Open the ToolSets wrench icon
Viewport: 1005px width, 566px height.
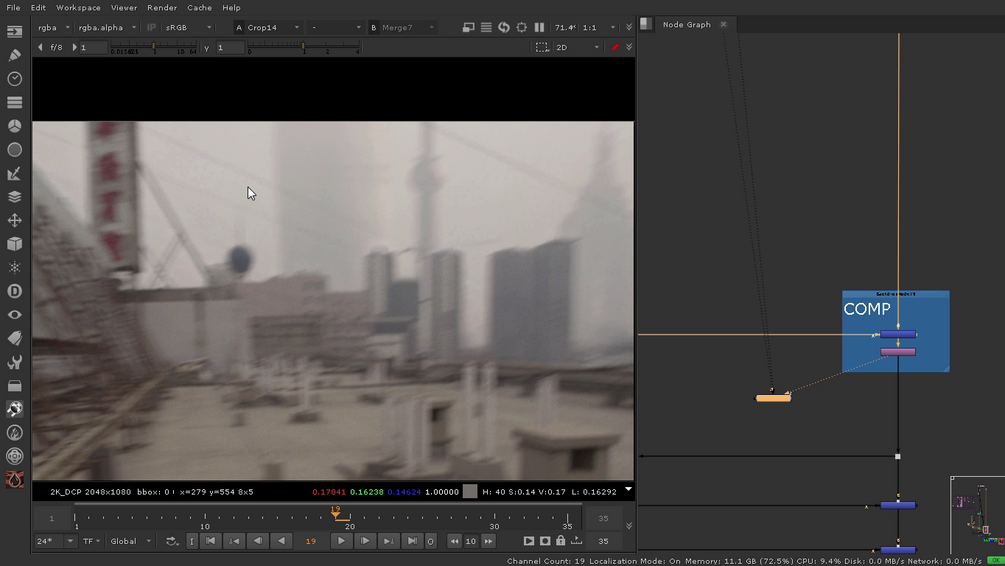click(14, 362)
